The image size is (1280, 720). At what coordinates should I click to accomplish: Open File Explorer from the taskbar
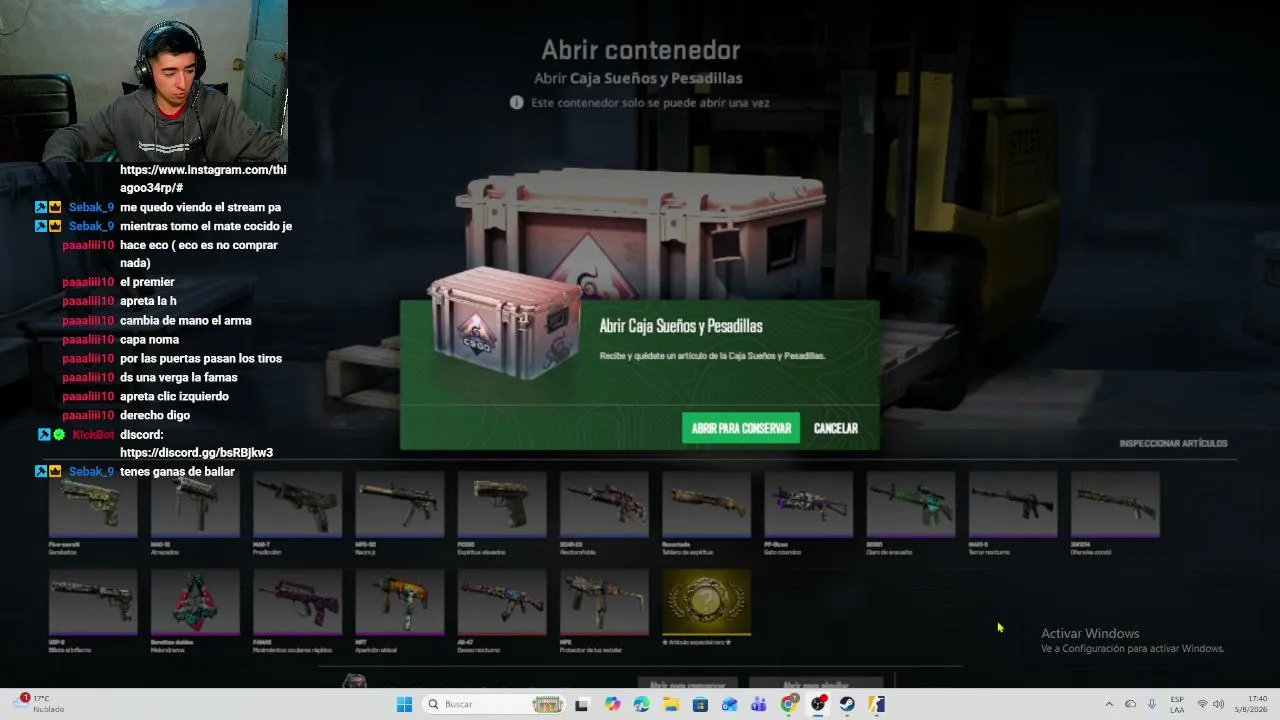671,704
